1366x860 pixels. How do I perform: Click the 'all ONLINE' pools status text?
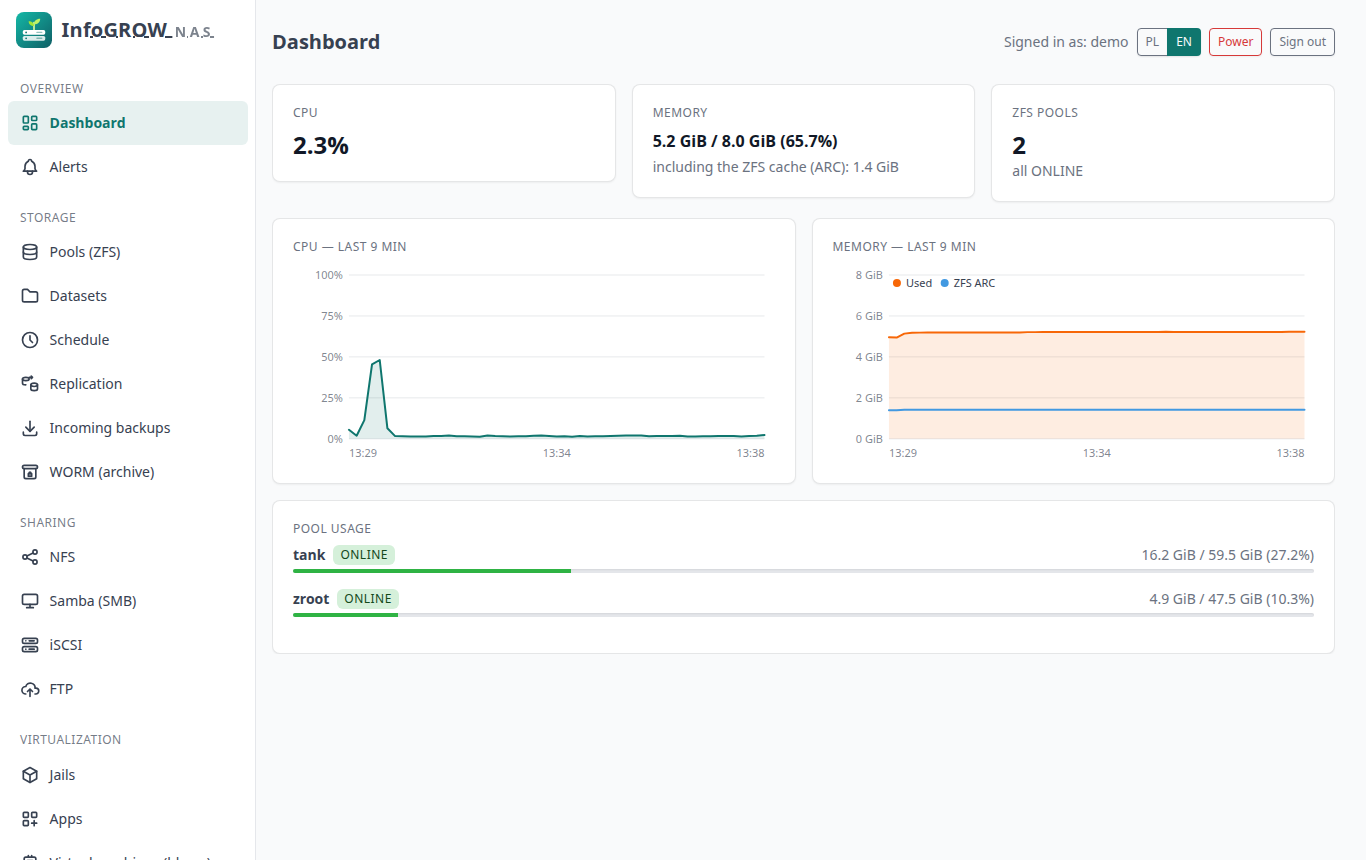pyautogui.click(x=1047, y=171)
